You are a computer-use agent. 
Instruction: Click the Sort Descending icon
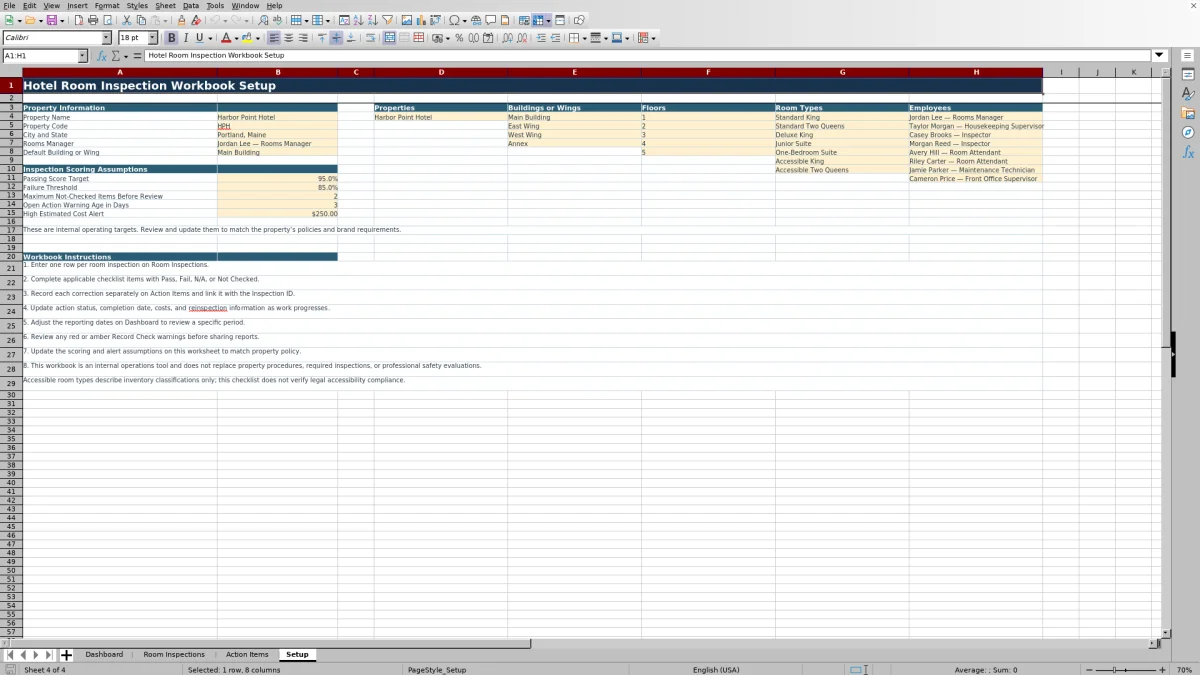[372, 20]
